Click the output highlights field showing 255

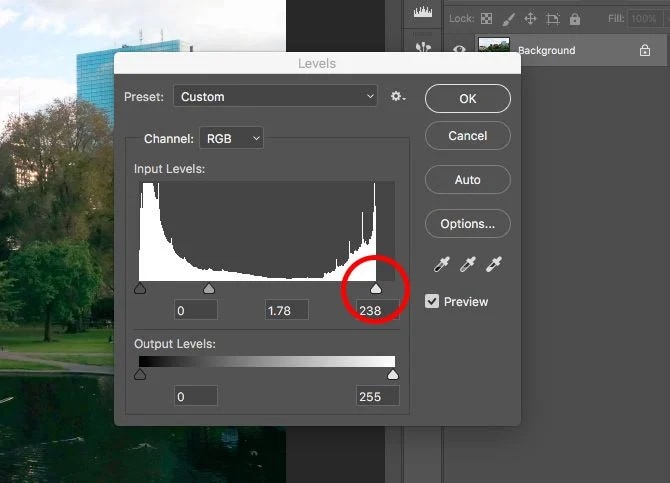tap(378, 396)
